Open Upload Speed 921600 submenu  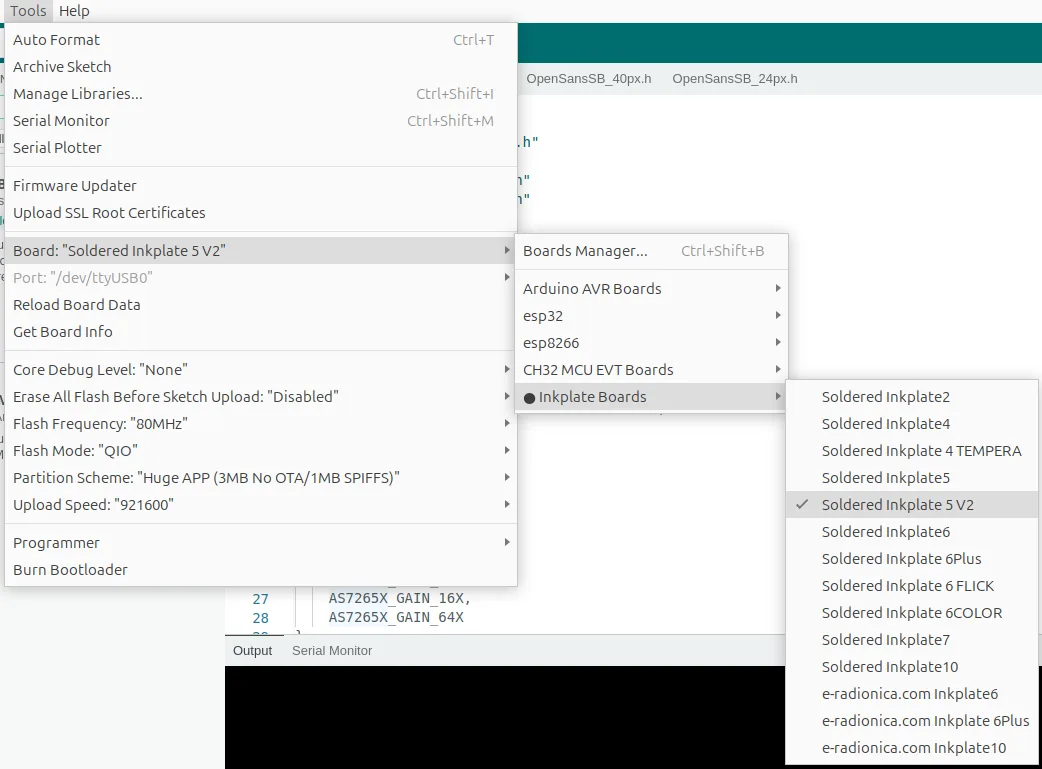pos(94,505)
